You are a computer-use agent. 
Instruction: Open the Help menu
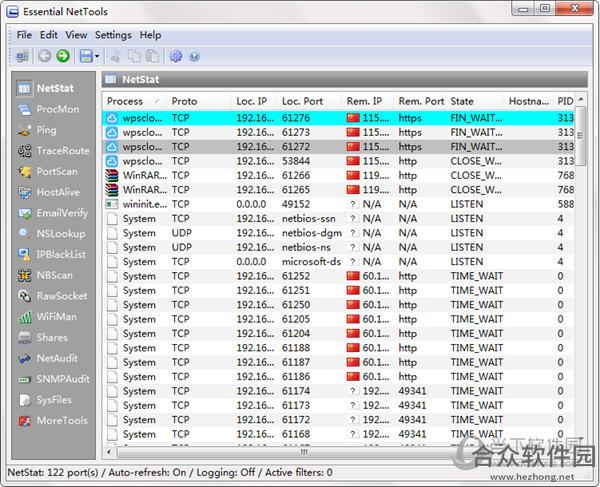pos(150,35)
